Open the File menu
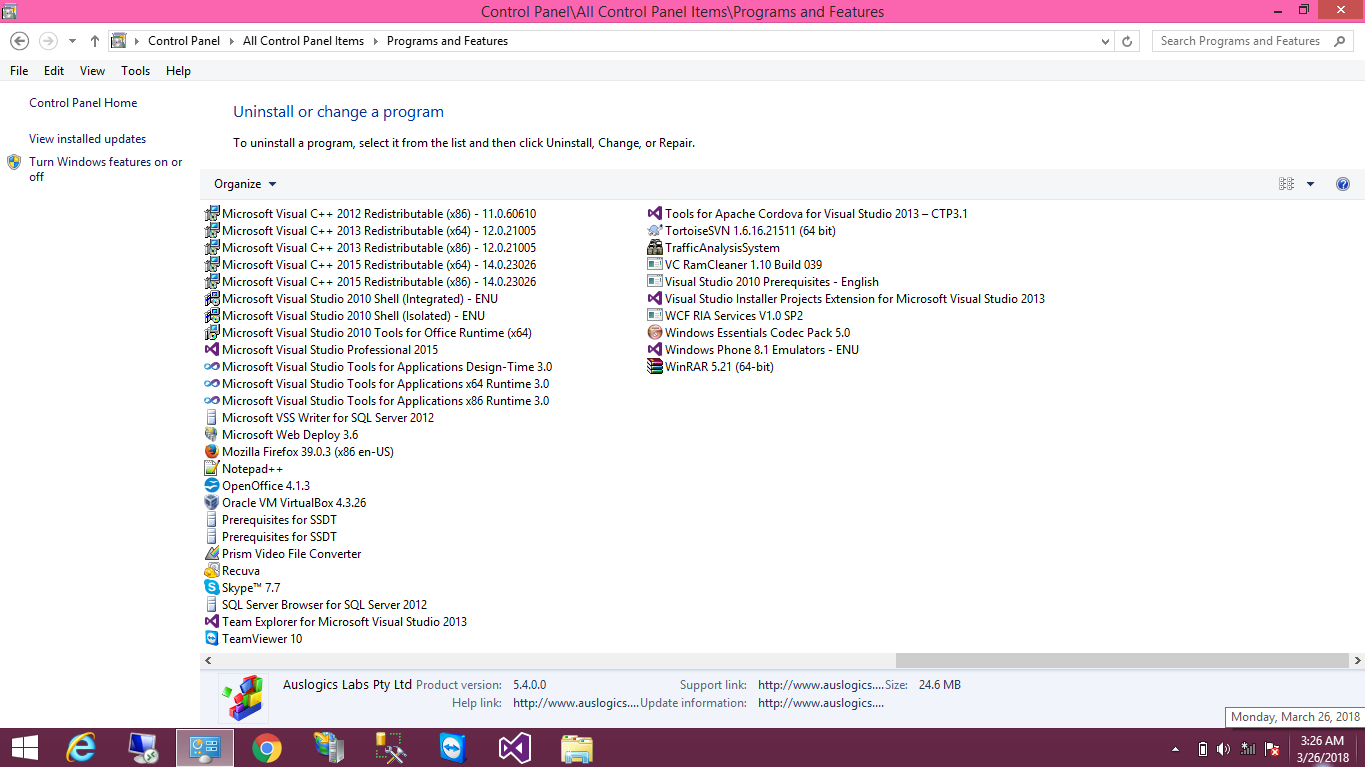Image resolution: width=1365 pixels, height=767 pixels. click(x=19, y=71)
